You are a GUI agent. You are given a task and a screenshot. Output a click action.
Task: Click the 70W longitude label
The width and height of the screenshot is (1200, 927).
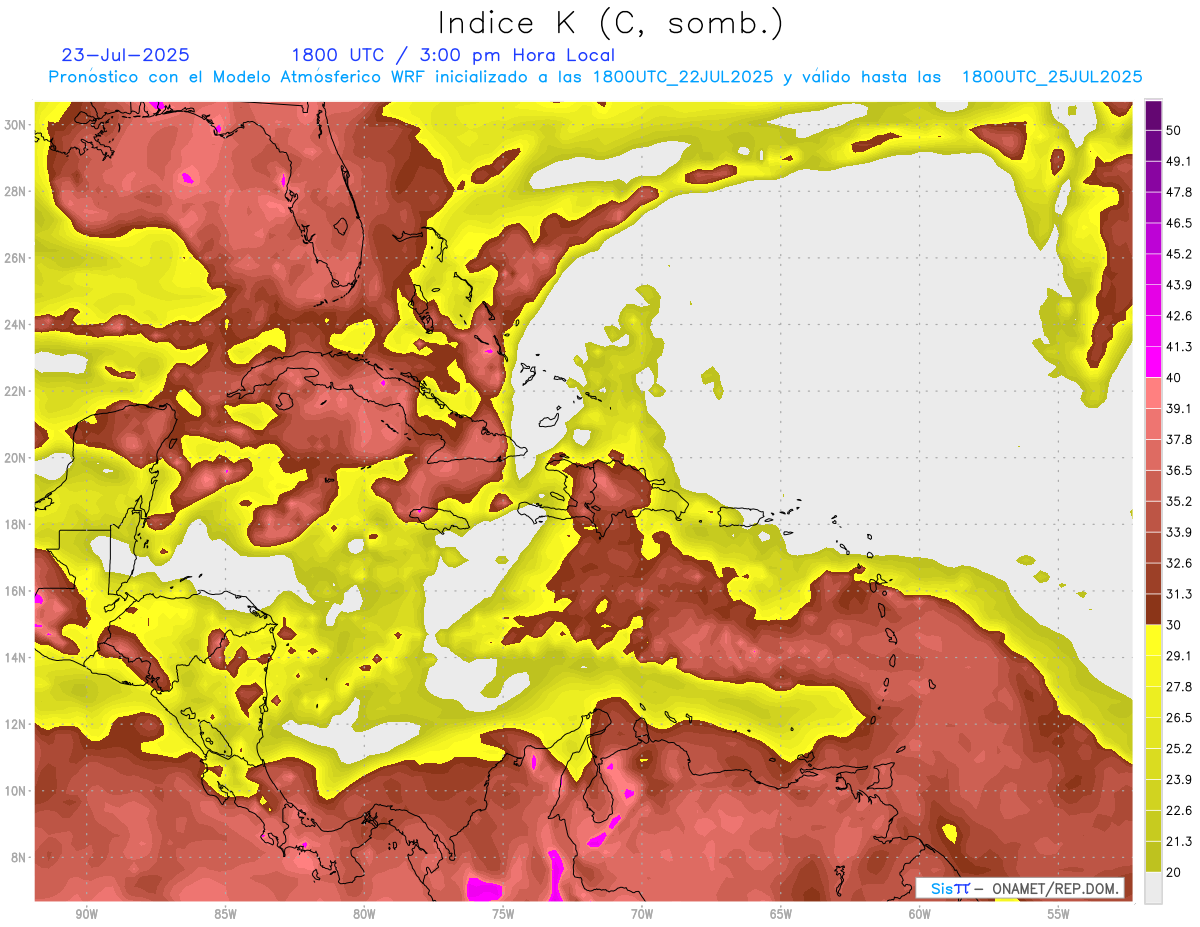642,914
